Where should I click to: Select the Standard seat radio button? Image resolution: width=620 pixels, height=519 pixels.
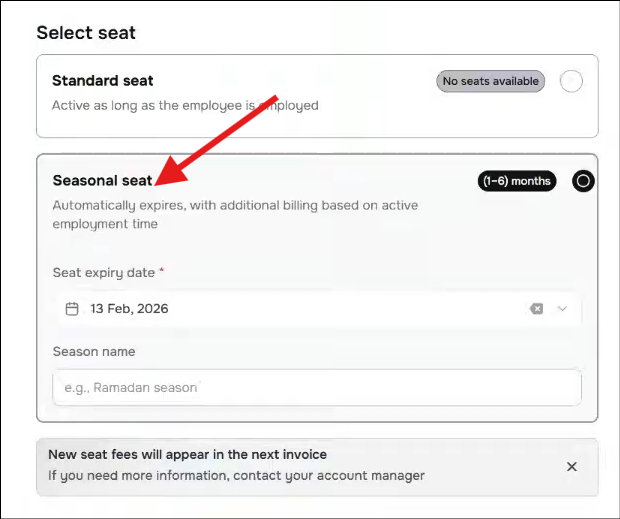click(x=571, y=82)
